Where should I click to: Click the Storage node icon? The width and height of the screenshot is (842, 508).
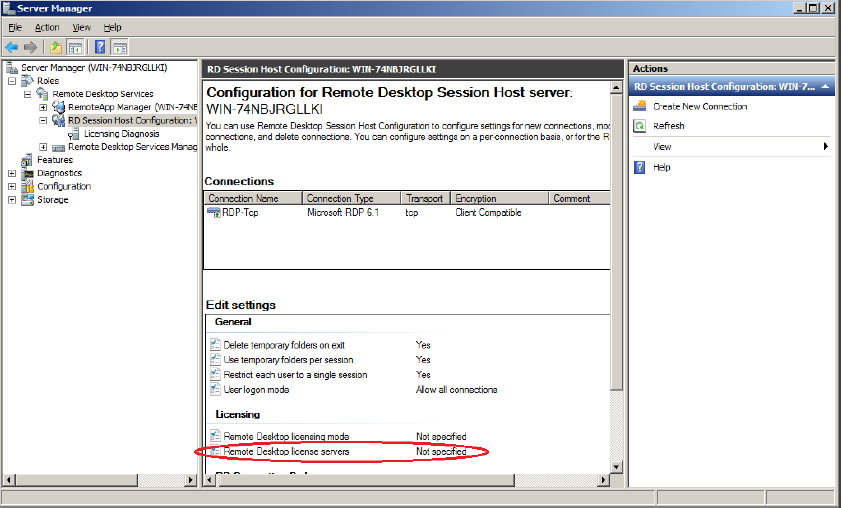[27, 200]
